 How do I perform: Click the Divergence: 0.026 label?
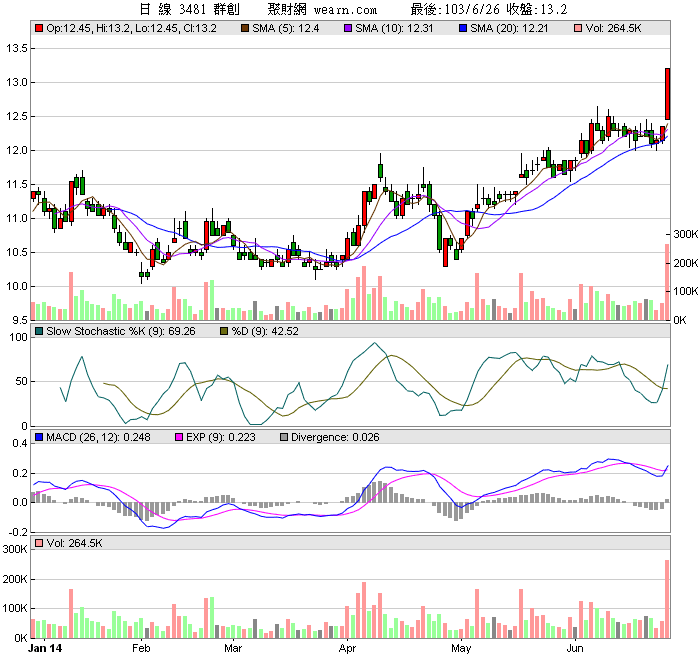335,437
